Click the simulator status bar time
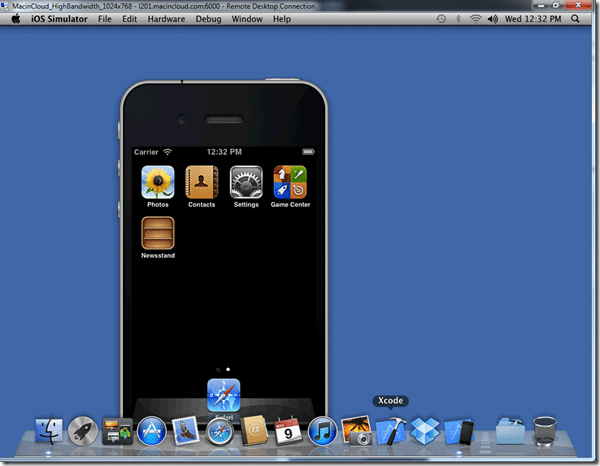 click(x=224, y=152)
